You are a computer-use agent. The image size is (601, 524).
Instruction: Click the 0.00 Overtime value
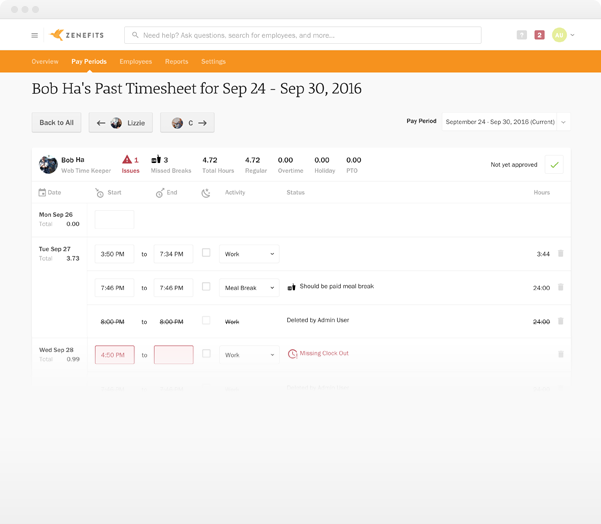pyautogui.click(x=285, y=160)
